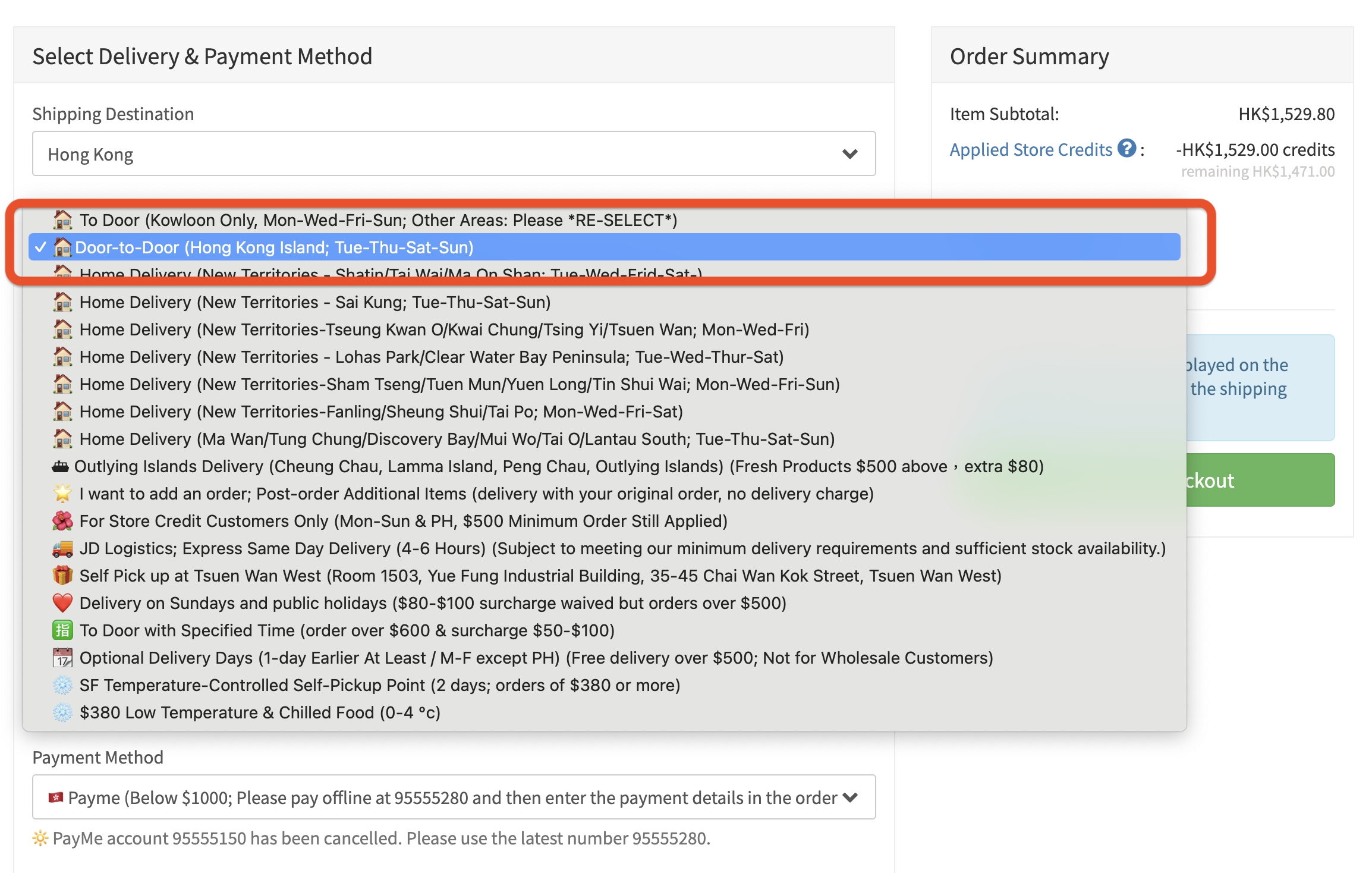Open the Shipping Destination dropdown
The width and height of the screenshot is (1372, 873).
[x=453, y=154]
